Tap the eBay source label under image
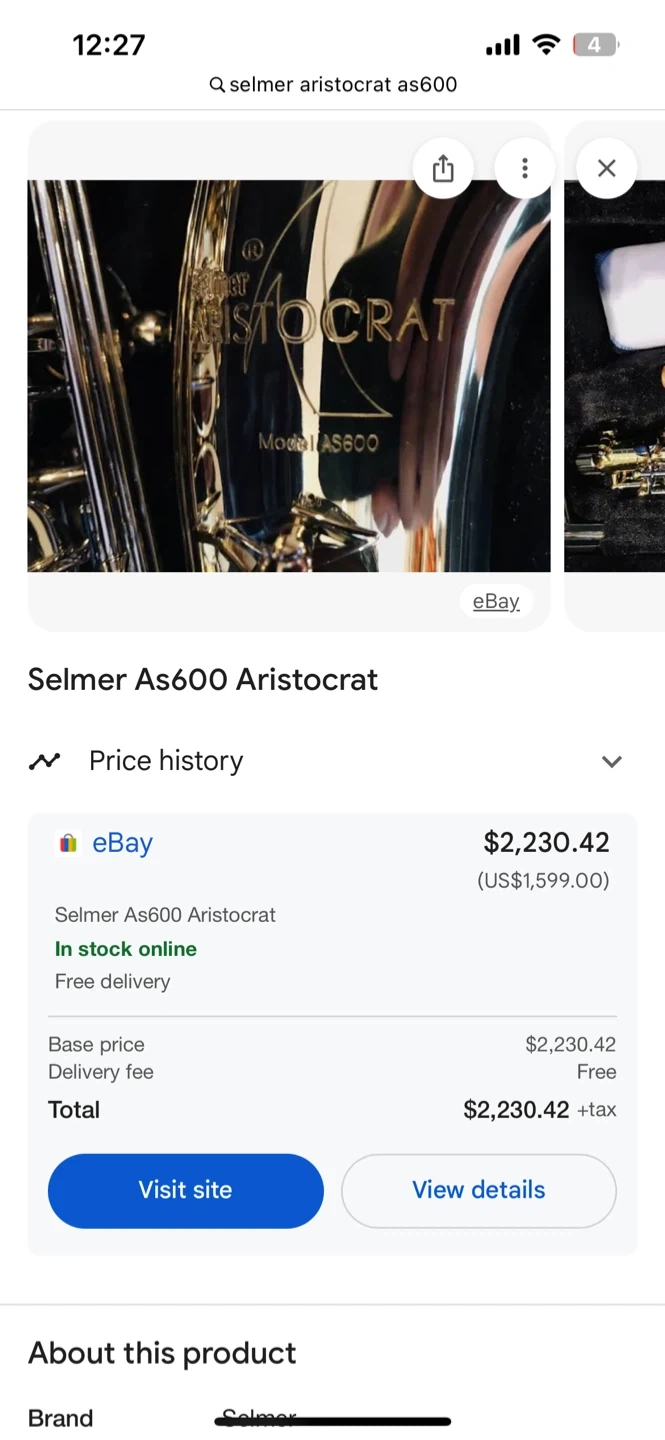The height and width of the screenshot is (1440, 665). point(496,601)
